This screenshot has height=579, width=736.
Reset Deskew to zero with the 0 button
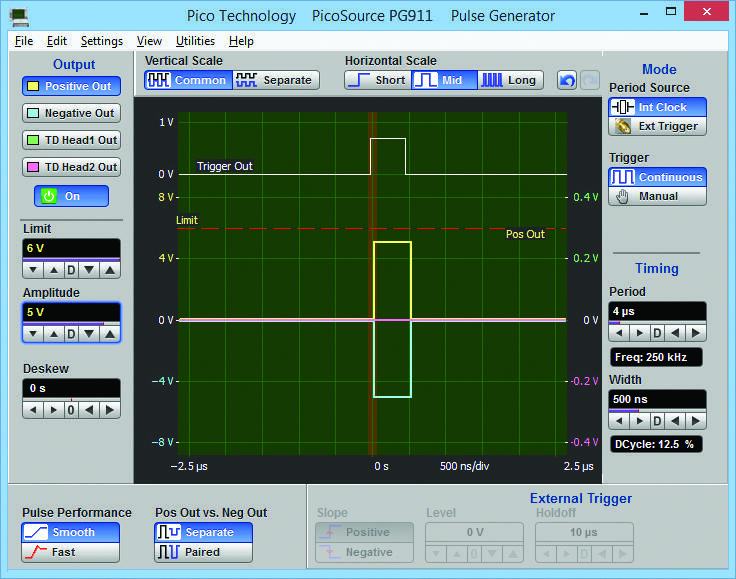pos(71,409)
